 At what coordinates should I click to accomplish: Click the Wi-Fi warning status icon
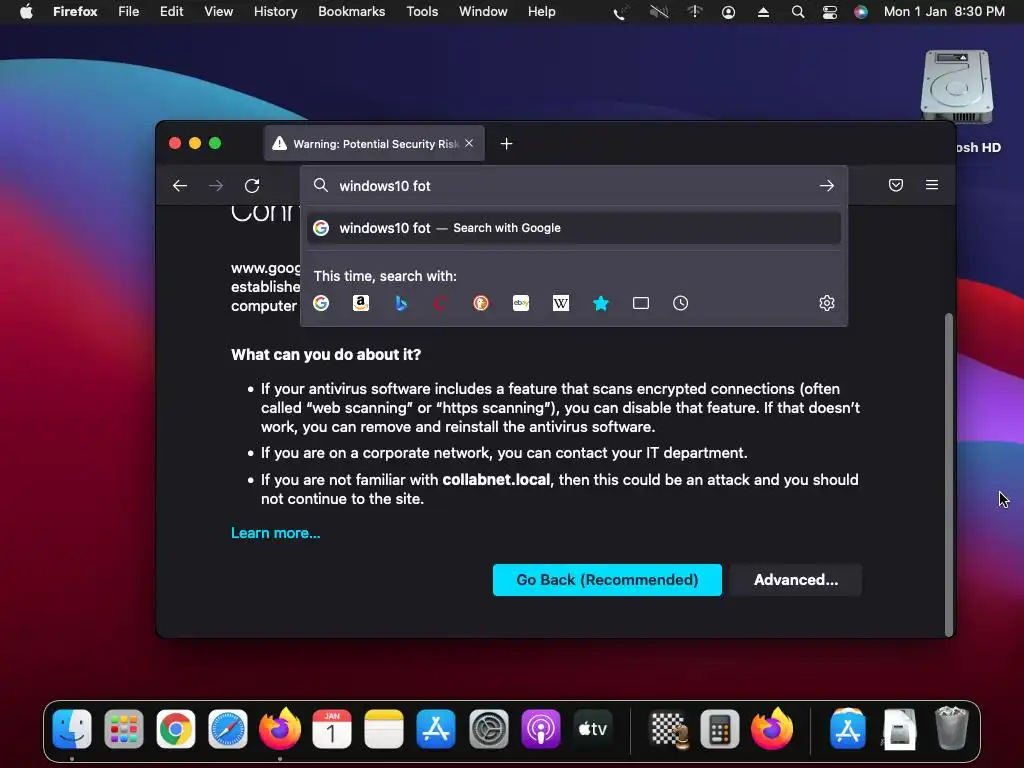(x=694, y=12)
